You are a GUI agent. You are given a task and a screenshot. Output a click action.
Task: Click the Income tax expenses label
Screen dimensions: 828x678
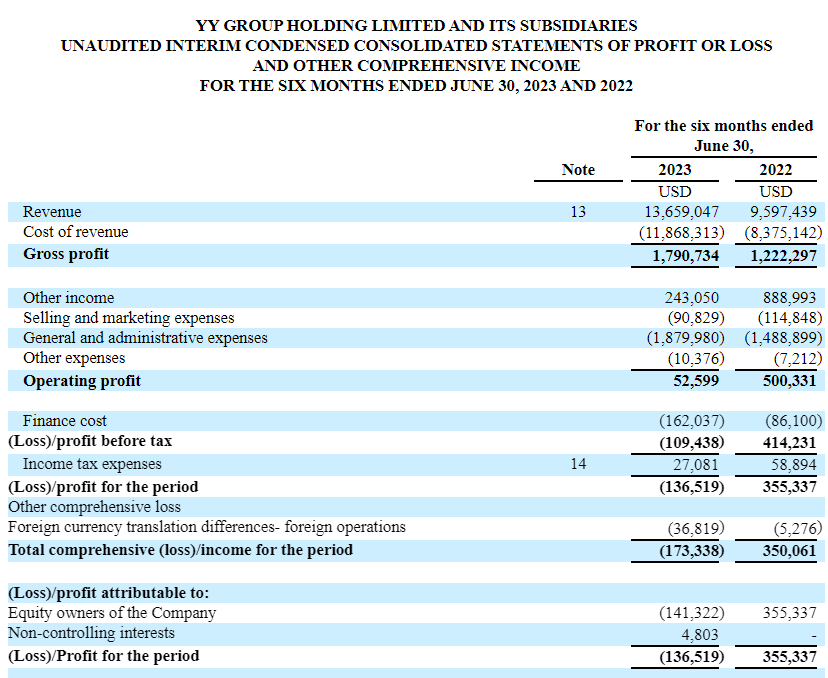pos(92,464)
